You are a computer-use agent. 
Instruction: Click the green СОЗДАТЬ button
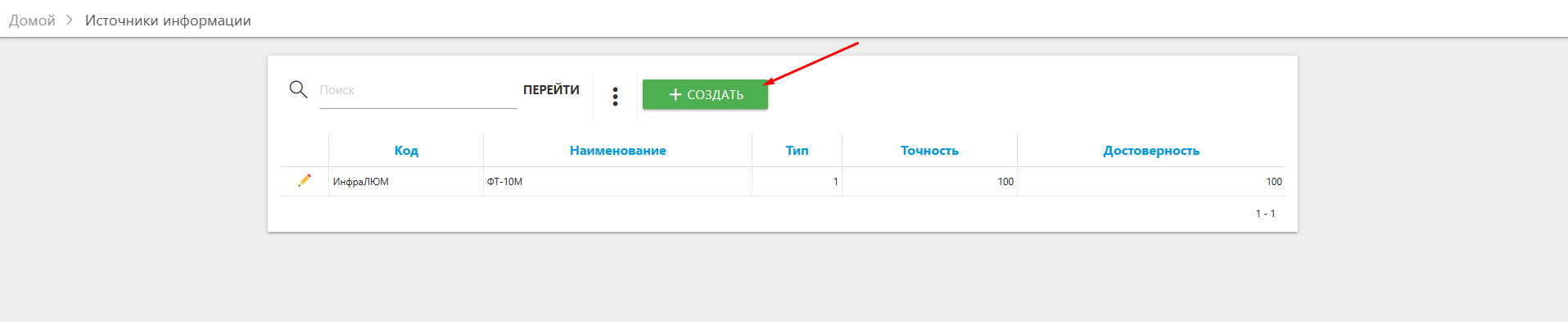pyautogui.click(x=705, y=94)
